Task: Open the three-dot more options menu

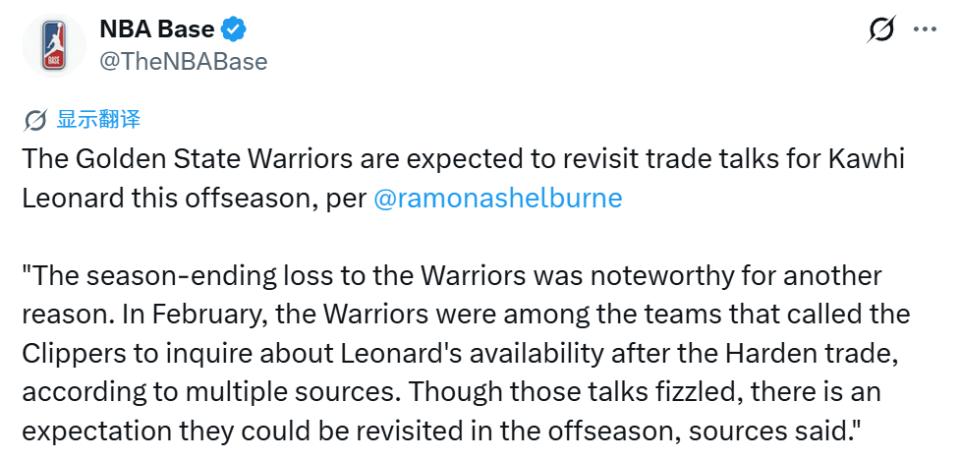Action: 922,31
